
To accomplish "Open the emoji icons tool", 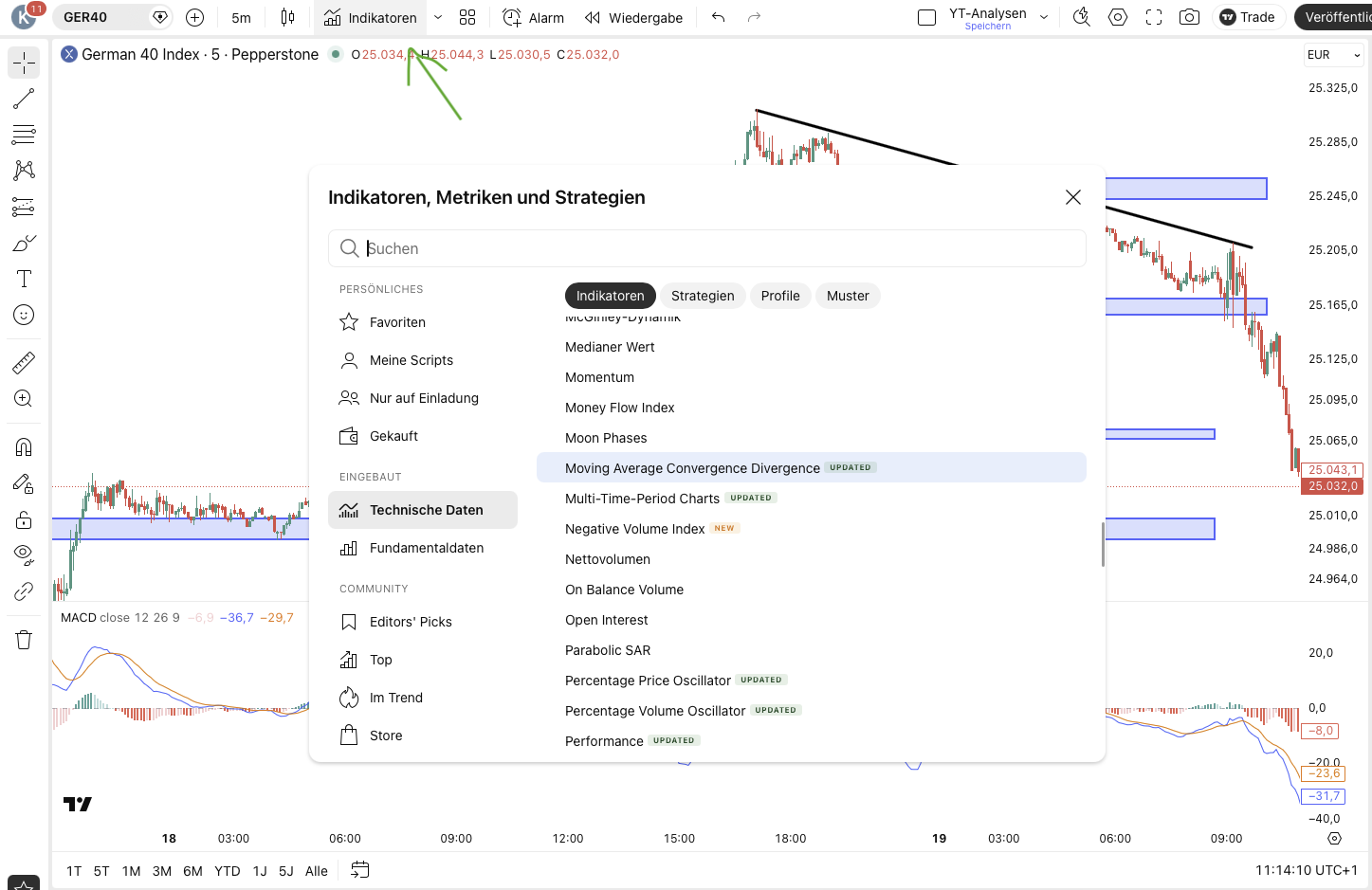I will 24,315.
